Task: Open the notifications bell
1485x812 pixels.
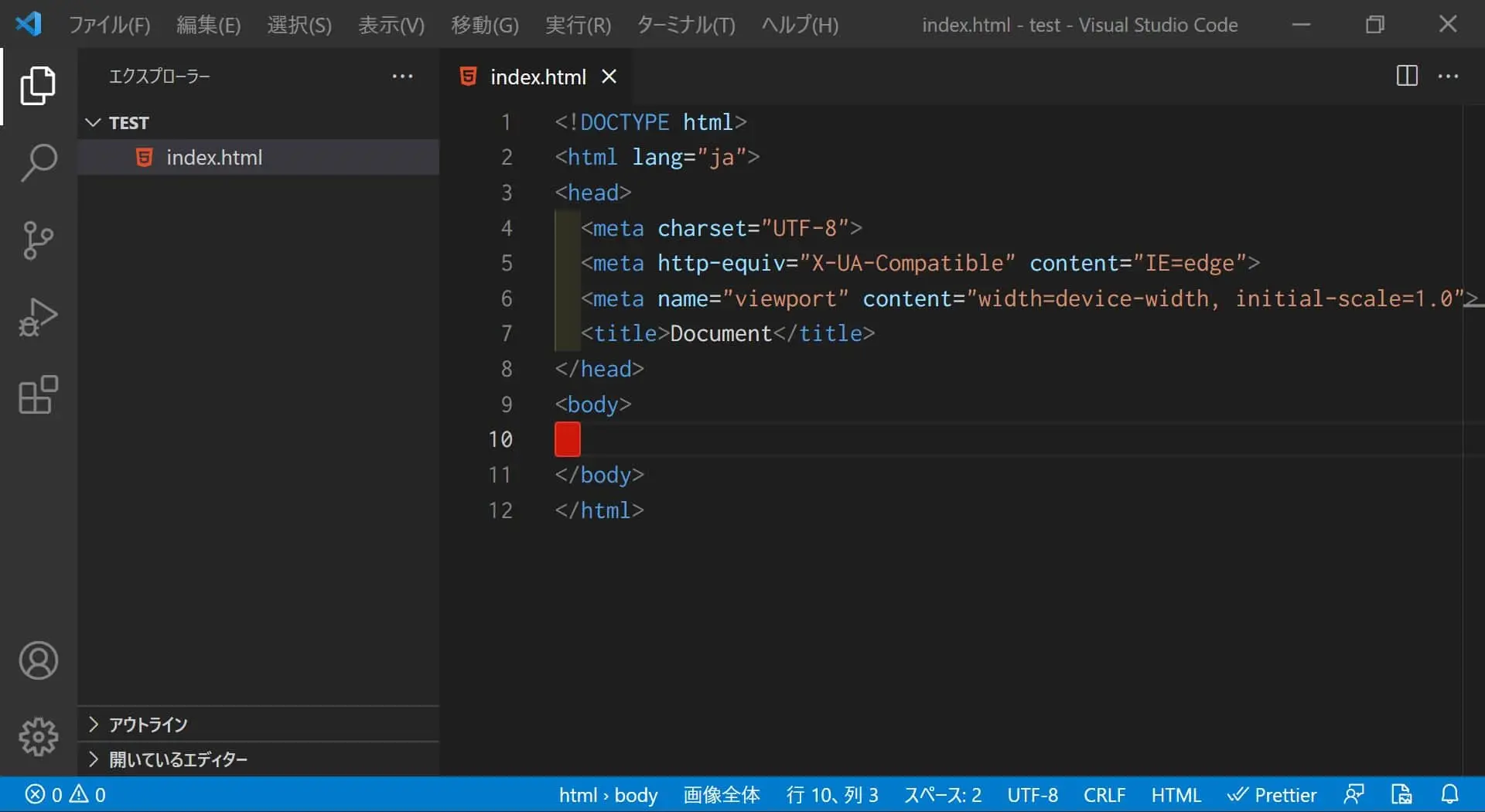Action: (1449, 794)
